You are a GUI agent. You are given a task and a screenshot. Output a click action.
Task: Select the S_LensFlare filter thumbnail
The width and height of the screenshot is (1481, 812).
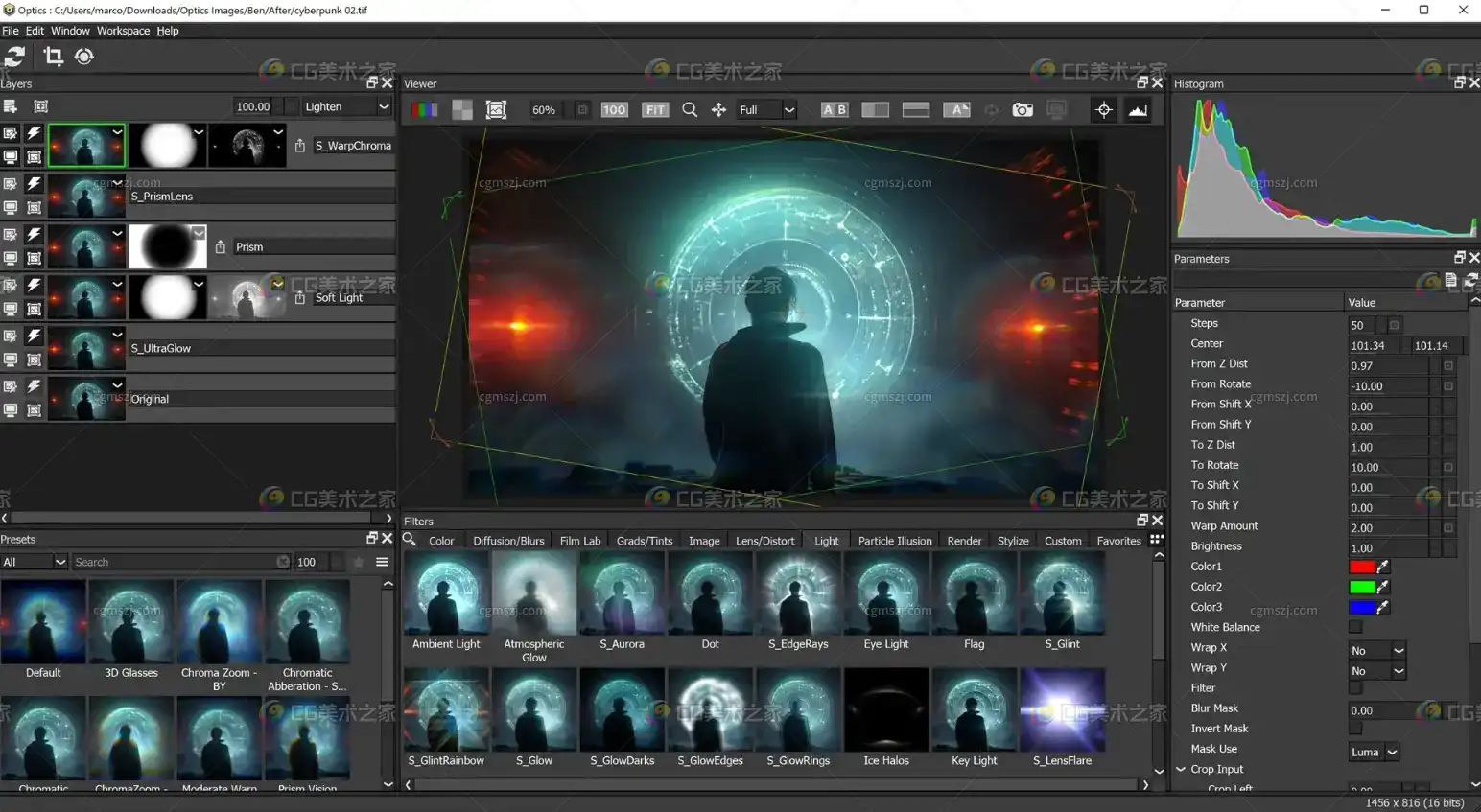click(x=1062, y=710)
